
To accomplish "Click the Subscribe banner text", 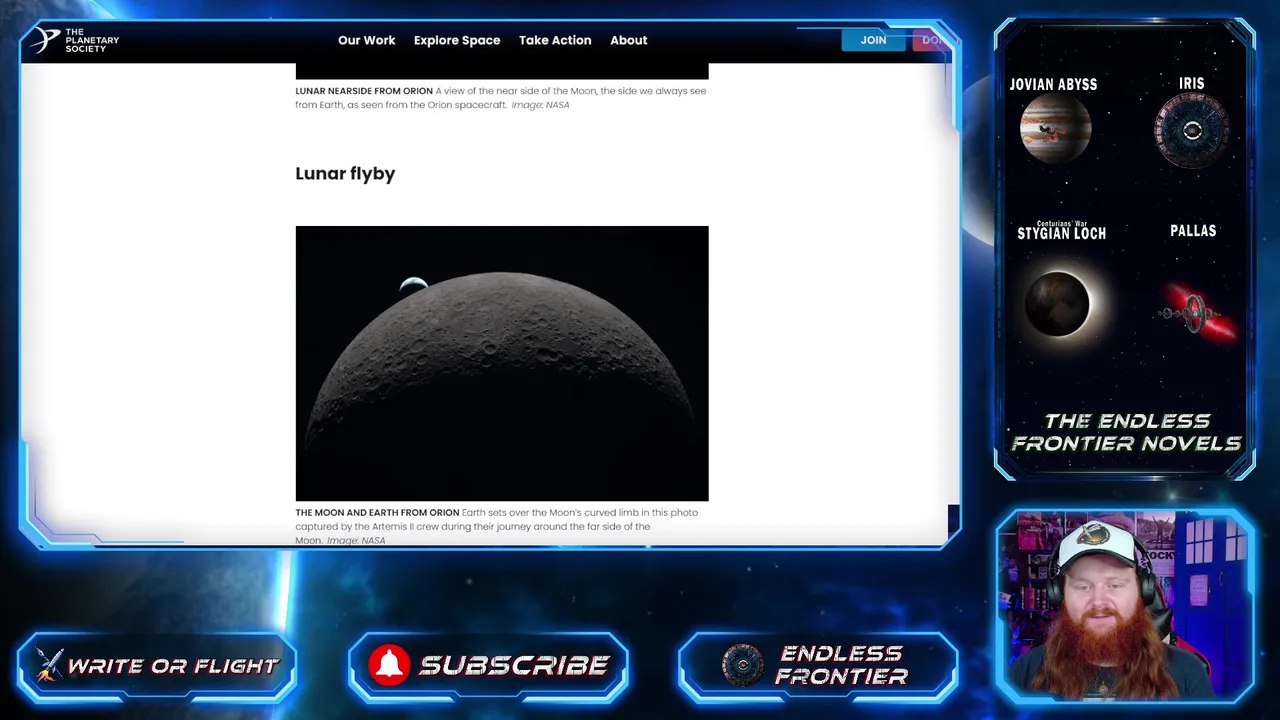I will tap(514, 666).
